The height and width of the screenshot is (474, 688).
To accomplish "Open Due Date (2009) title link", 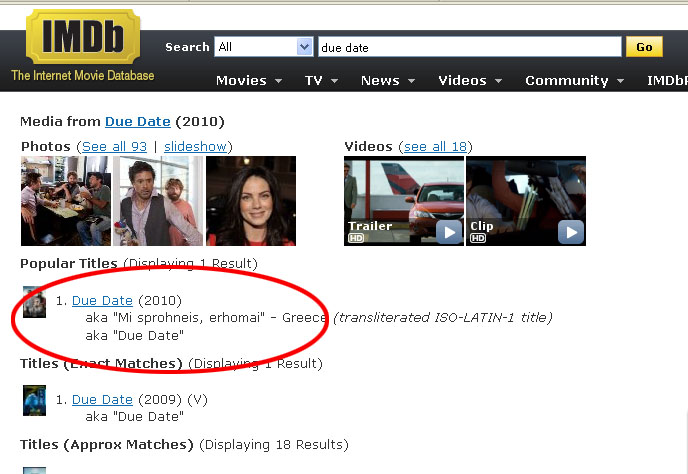I will [102, 399].
